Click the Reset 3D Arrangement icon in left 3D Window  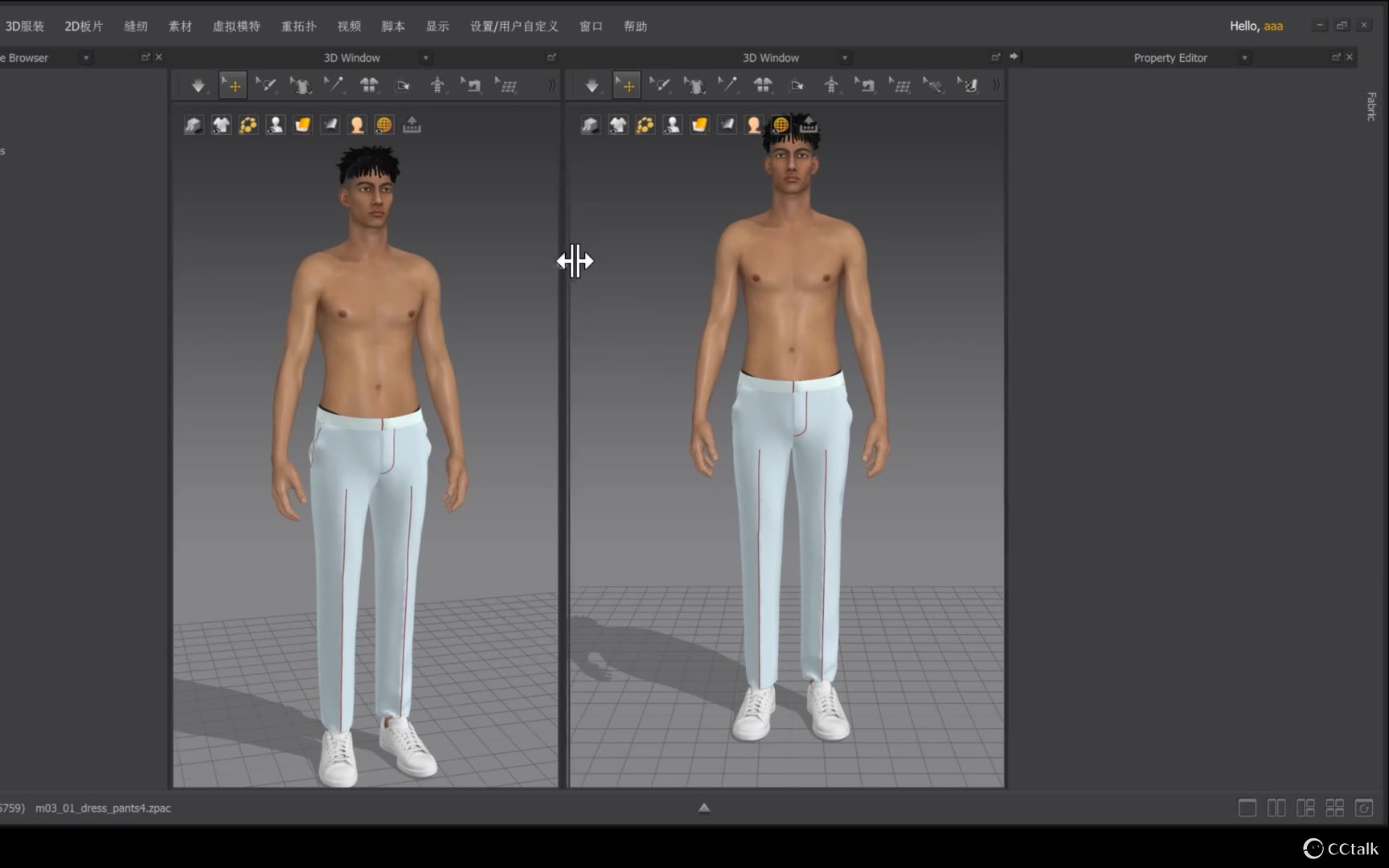[369, 85]
